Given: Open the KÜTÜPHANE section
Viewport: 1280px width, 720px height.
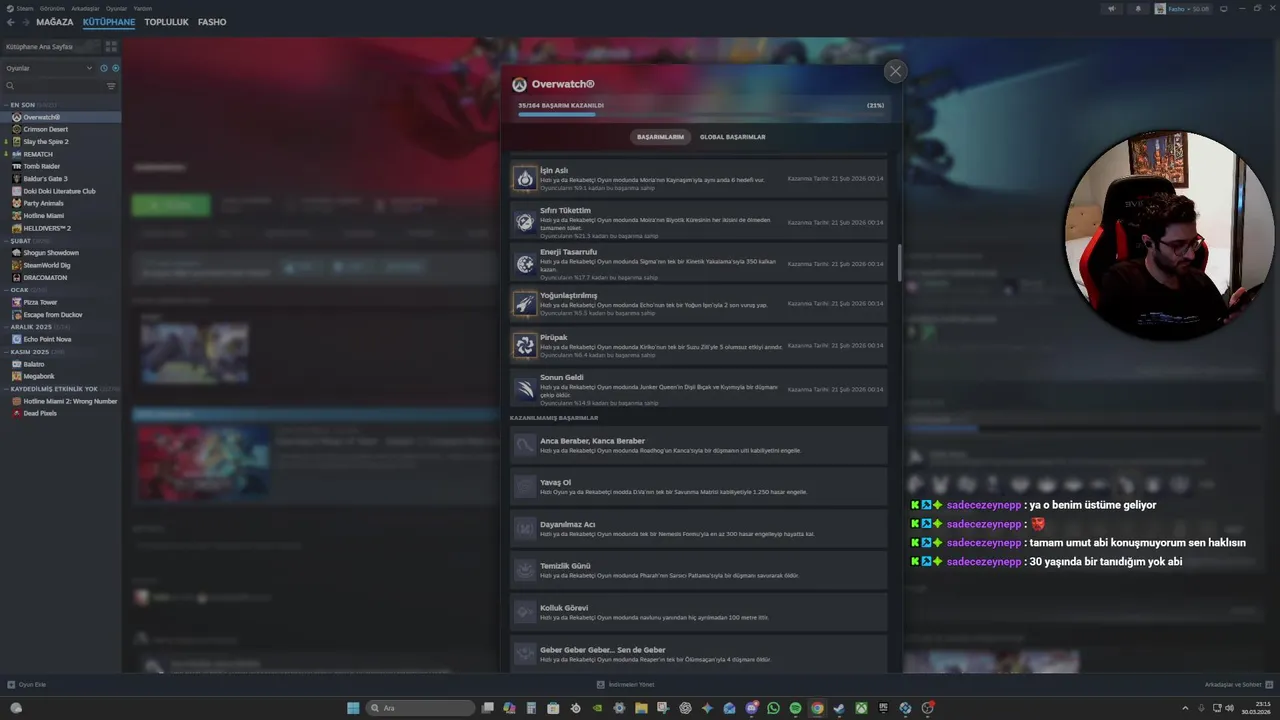Looking at the screenshot, I should pyautogui.click(x=109, y=22).
